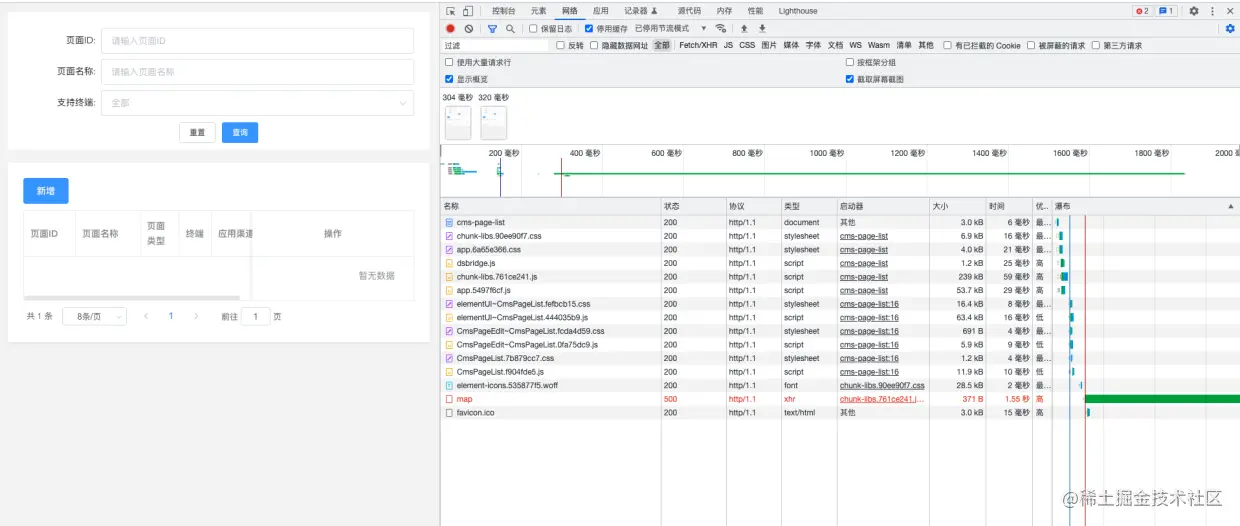1240x526 pixels.
Task: Filter requests by CSS type
Action: [x=747, y=45]
